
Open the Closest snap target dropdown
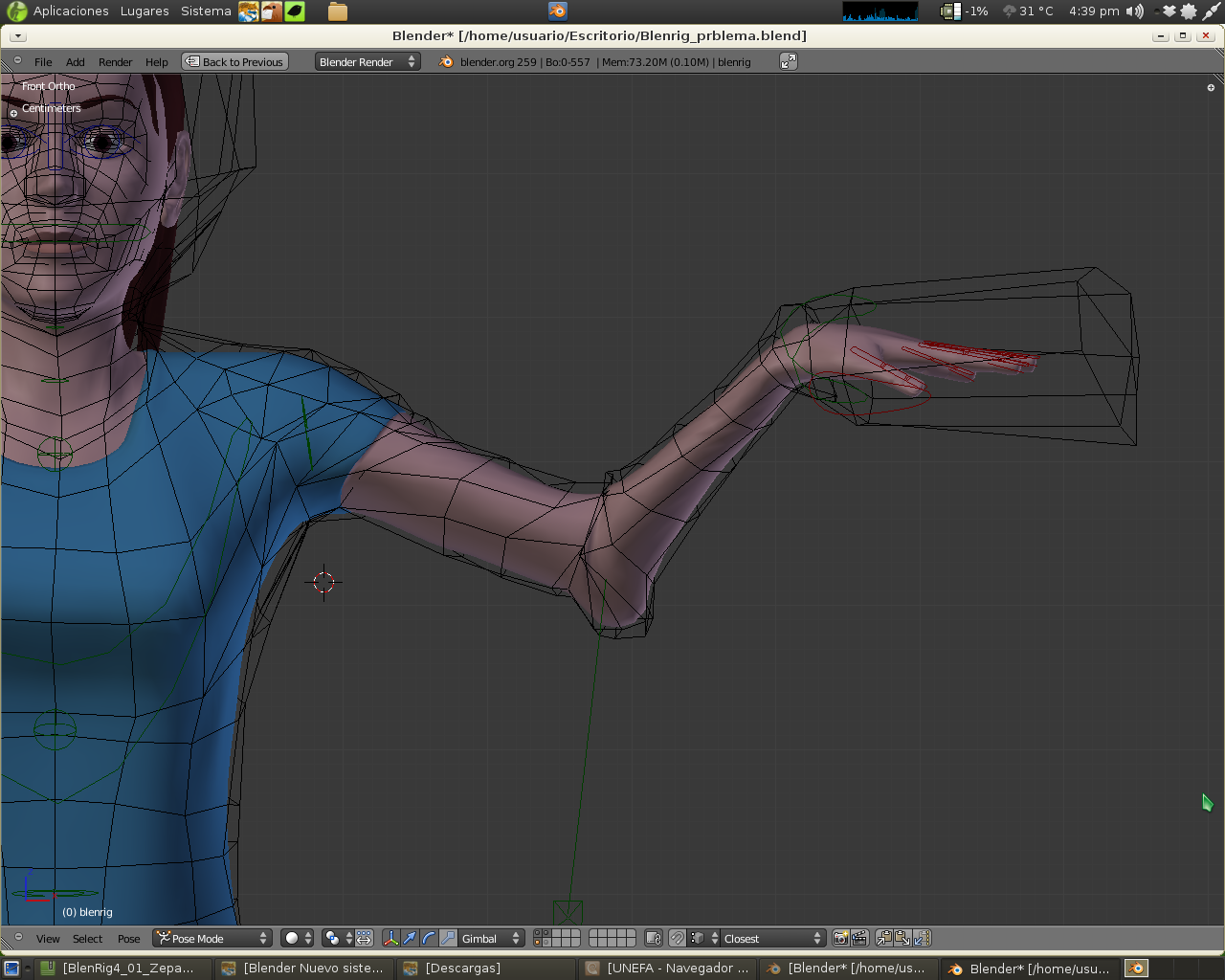click(771, 938)
